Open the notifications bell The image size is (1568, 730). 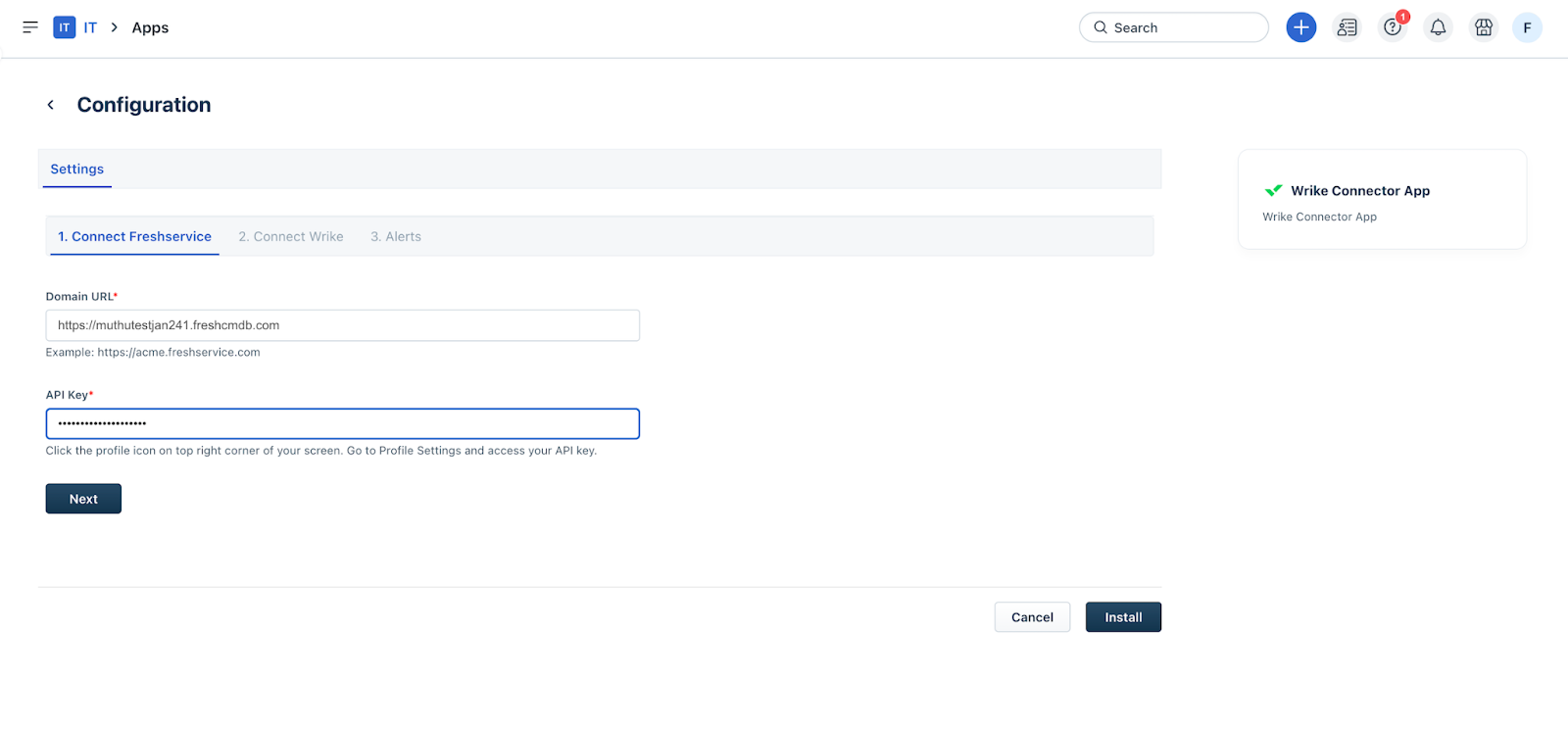[x=1438, y=27]
